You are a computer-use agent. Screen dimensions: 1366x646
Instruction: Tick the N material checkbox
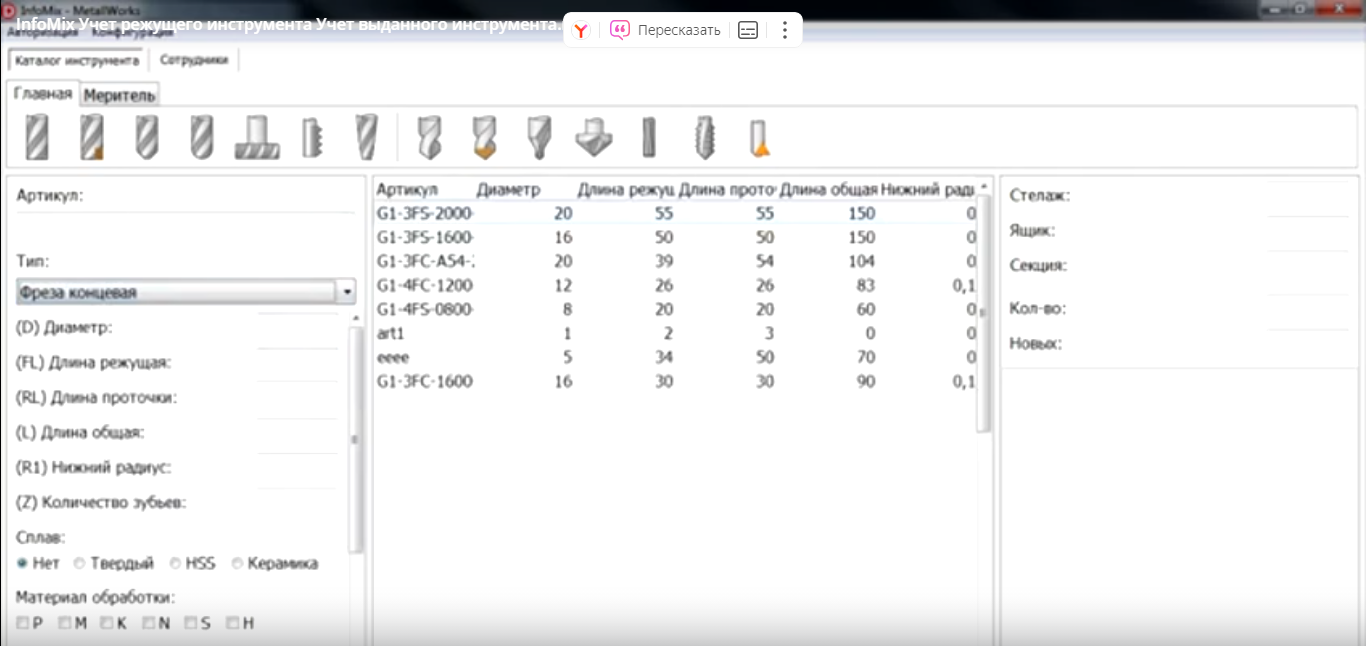(149, 623)
